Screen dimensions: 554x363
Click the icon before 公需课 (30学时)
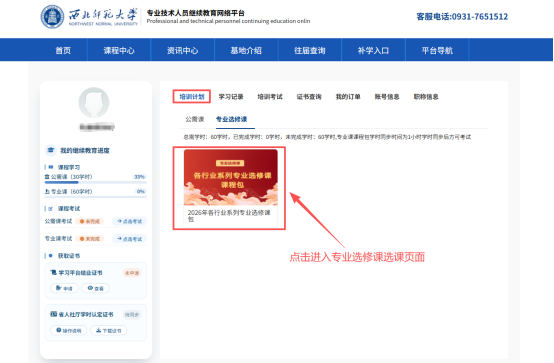click(x=47, y=177)
